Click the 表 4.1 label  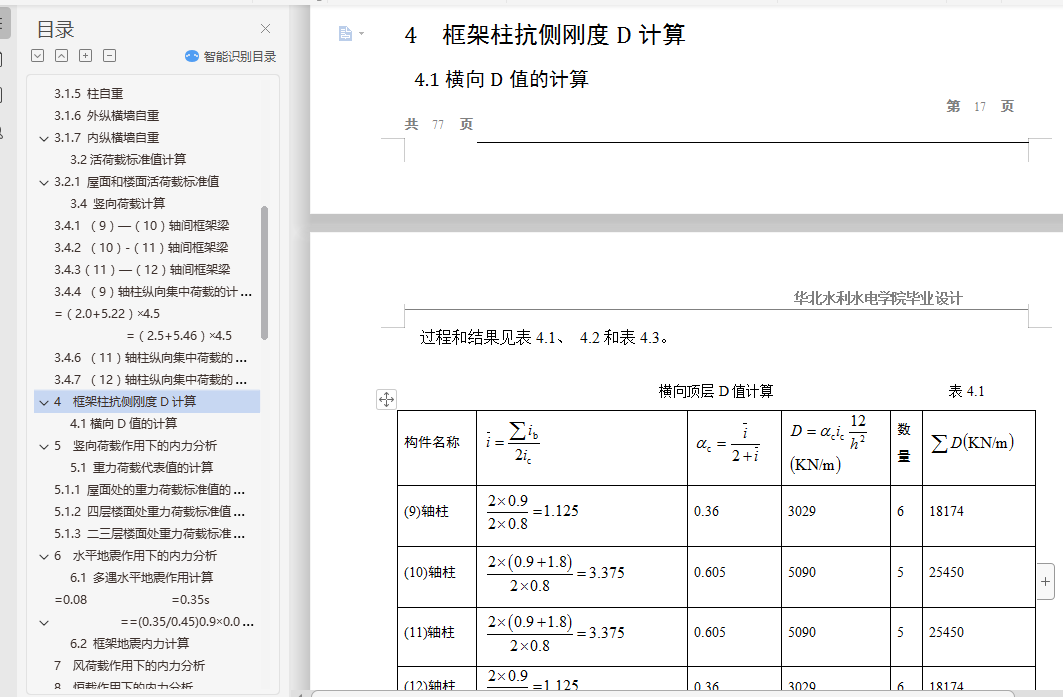pos(966,391)
